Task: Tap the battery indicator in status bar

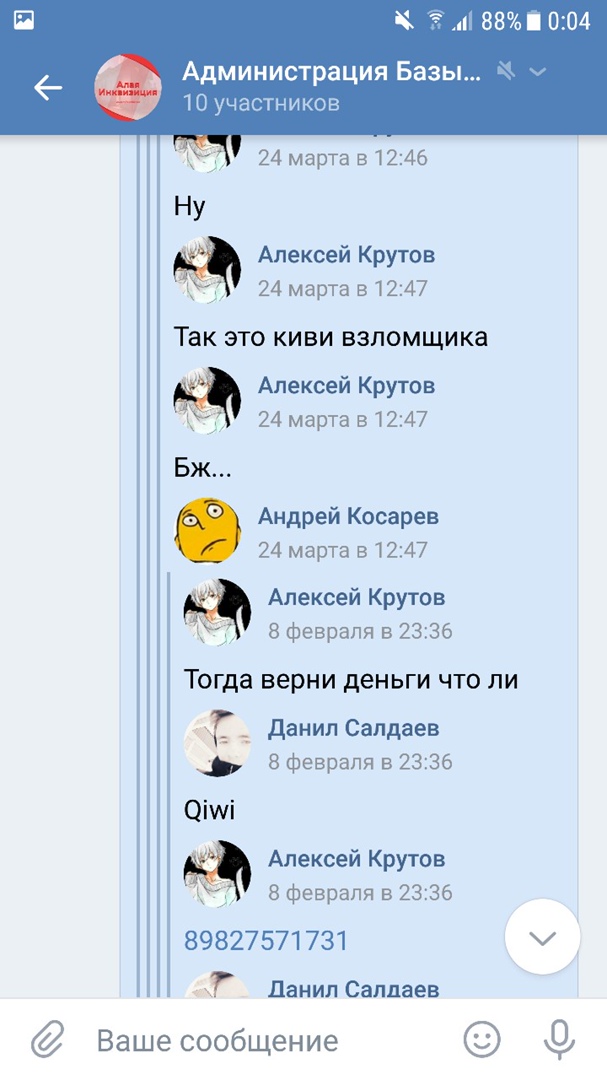Action: [533, 21]
